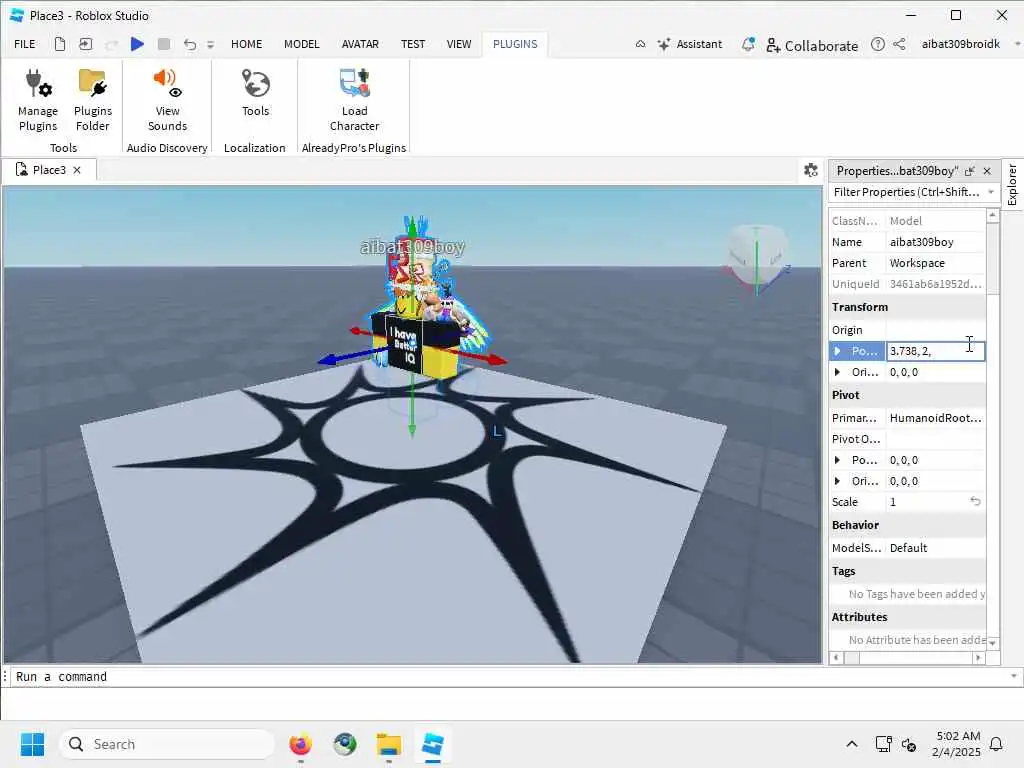This screenshot has width=1024, height=768.
Task: Switch to the AVATAR tab
Action: click(360, 44)
